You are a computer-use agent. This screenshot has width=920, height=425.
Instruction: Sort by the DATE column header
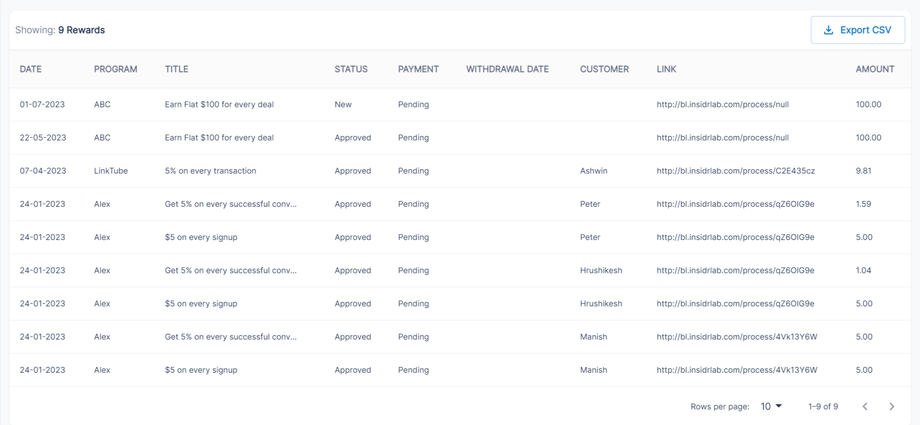pyautogui.click(x=31, y=69)
